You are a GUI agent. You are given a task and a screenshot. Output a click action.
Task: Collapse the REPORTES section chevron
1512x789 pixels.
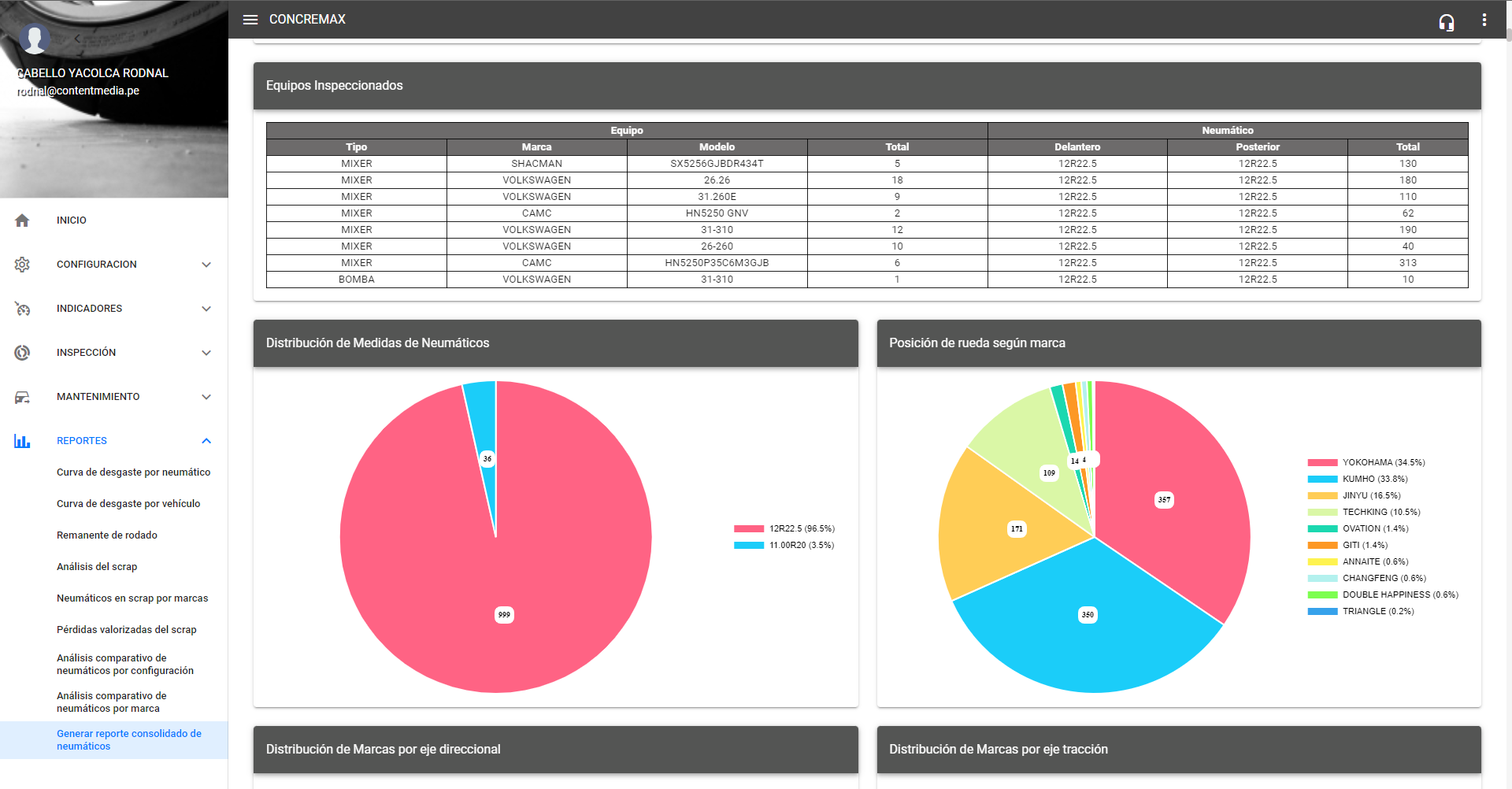pyautogui.click(x=206, y=441)
